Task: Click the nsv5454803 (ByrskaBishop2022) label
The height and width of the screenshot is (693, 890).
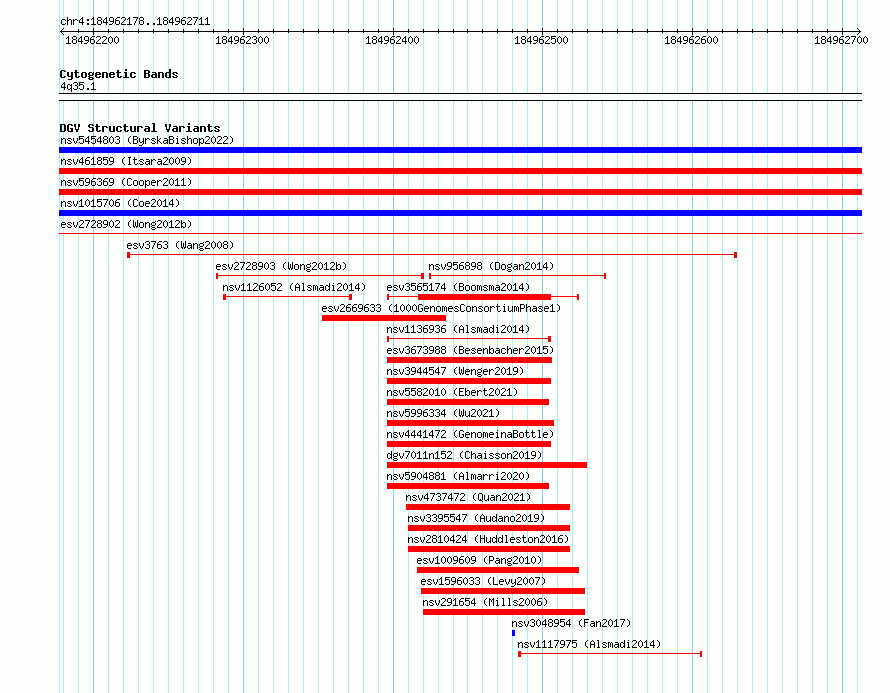Action: tap(147, 140)
